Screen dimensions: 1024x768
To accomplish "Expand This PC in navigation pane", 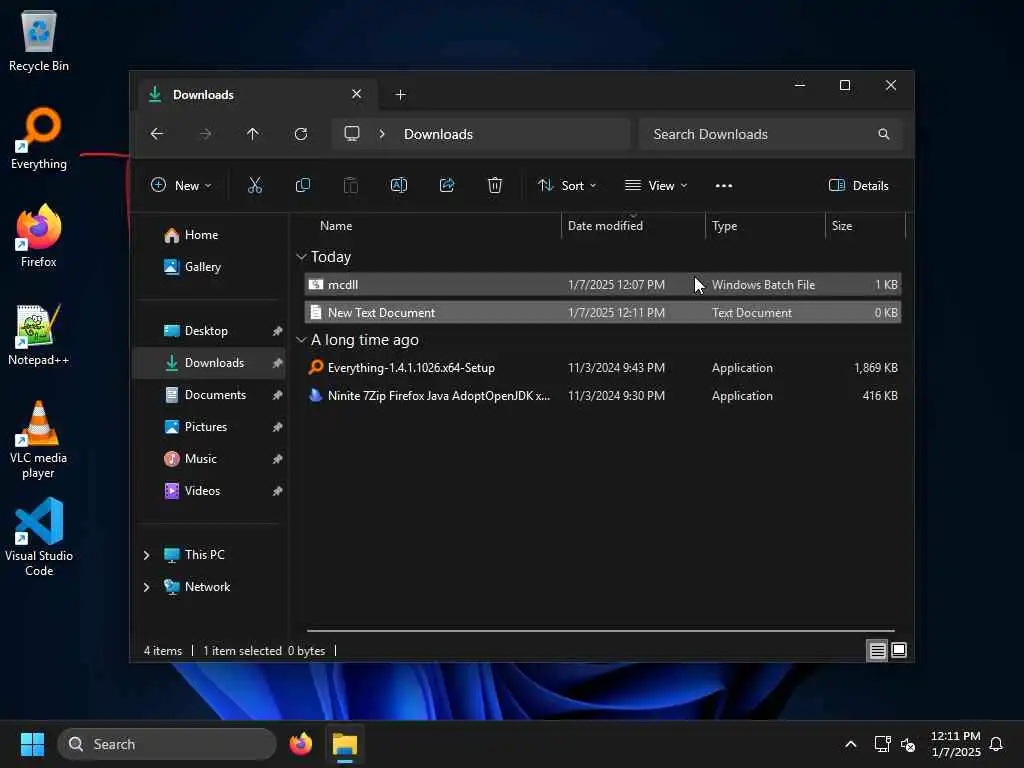I will pos(146,555).
